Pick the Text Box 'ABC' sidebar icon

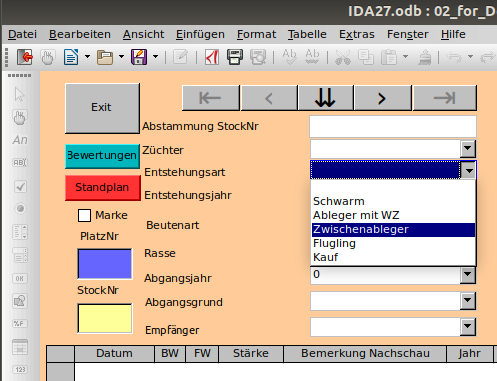pos(20,163)
